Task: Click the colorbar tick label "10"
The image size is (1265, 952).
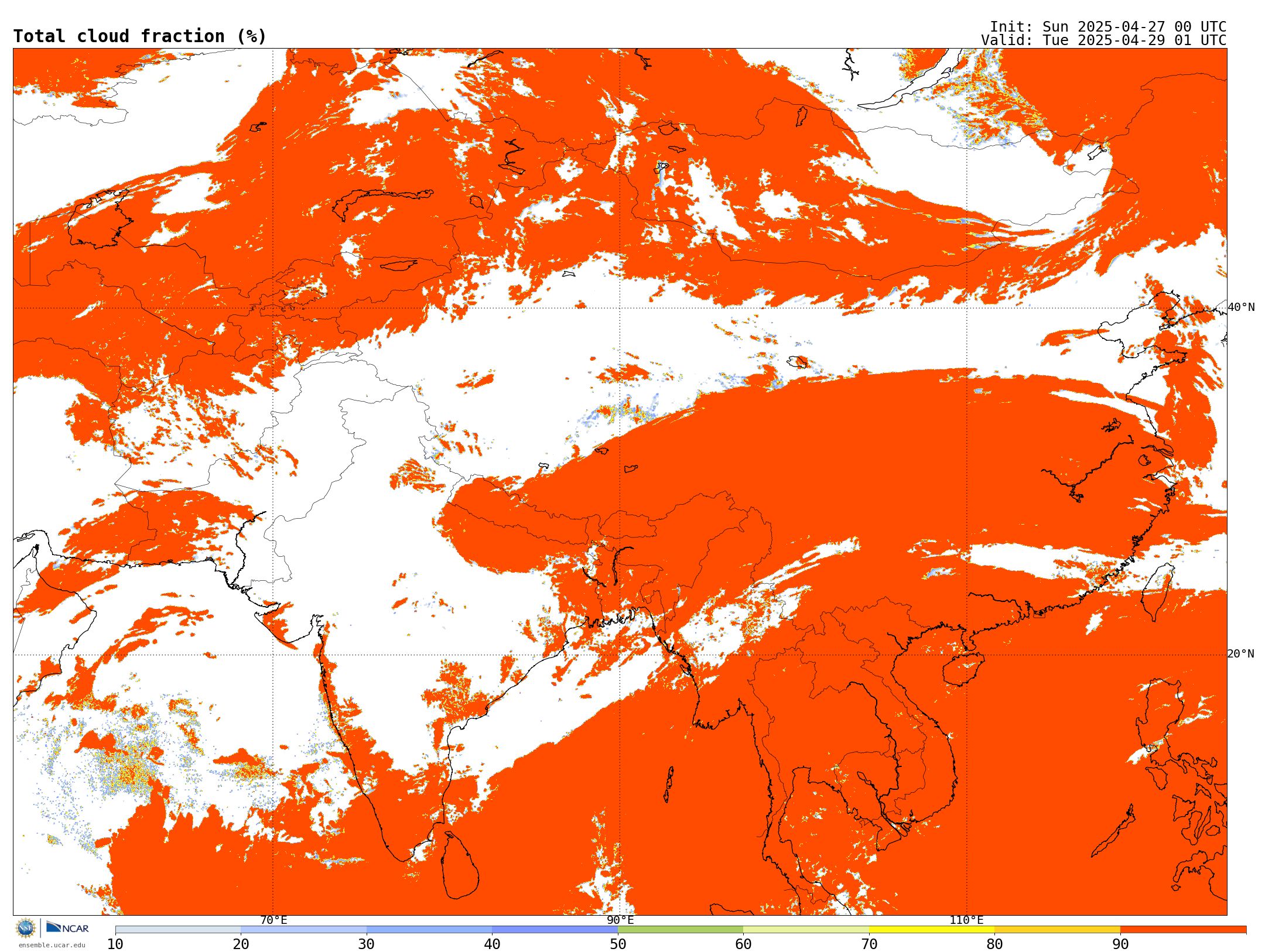Action: click(x=115, y=944)
